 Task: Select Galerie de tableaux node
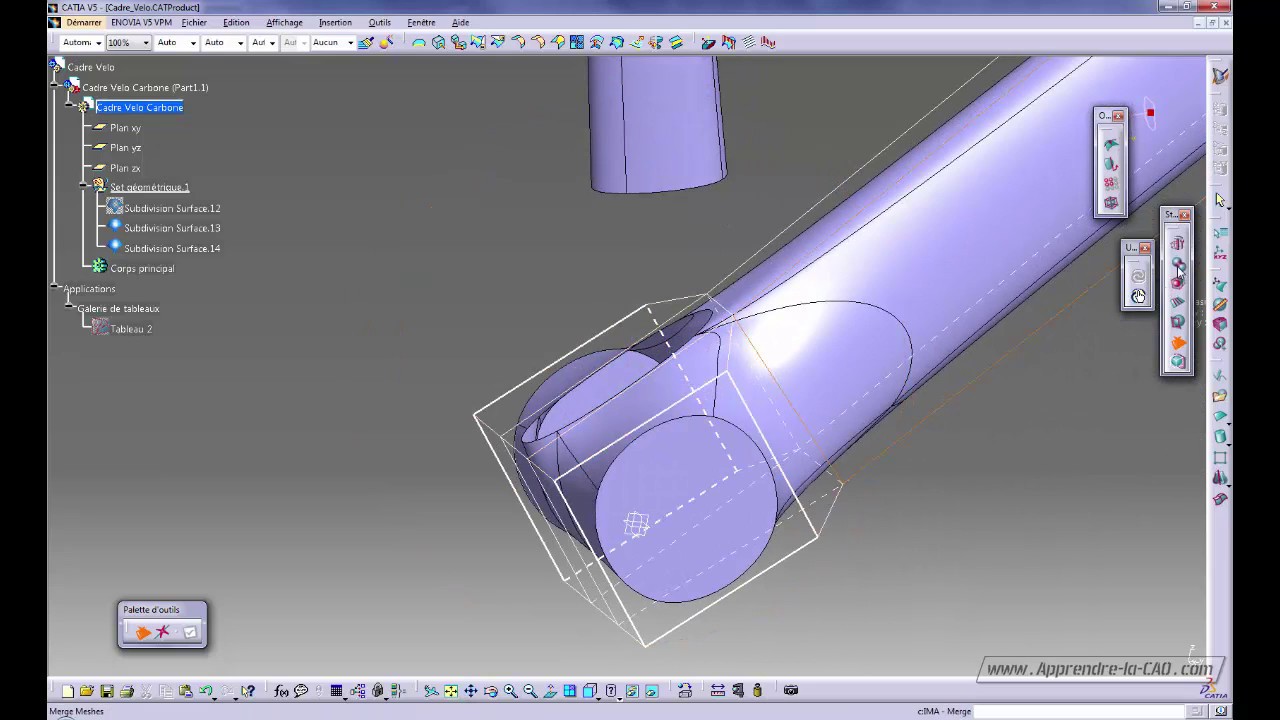pos(118,308)
